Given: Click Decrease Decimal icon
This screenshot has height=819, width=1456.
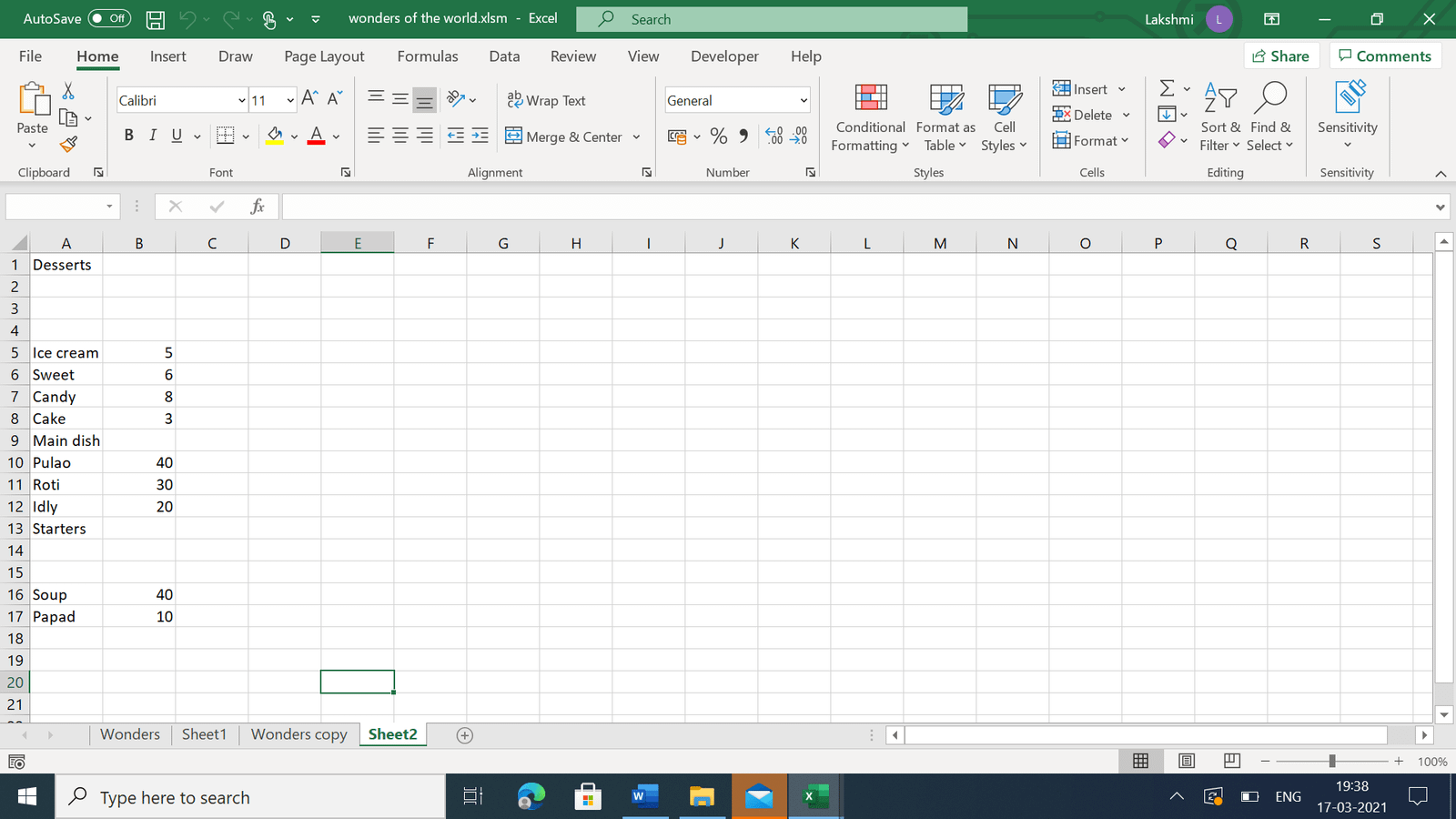Looking at the screenshot, I should click(x=799, y=136).
